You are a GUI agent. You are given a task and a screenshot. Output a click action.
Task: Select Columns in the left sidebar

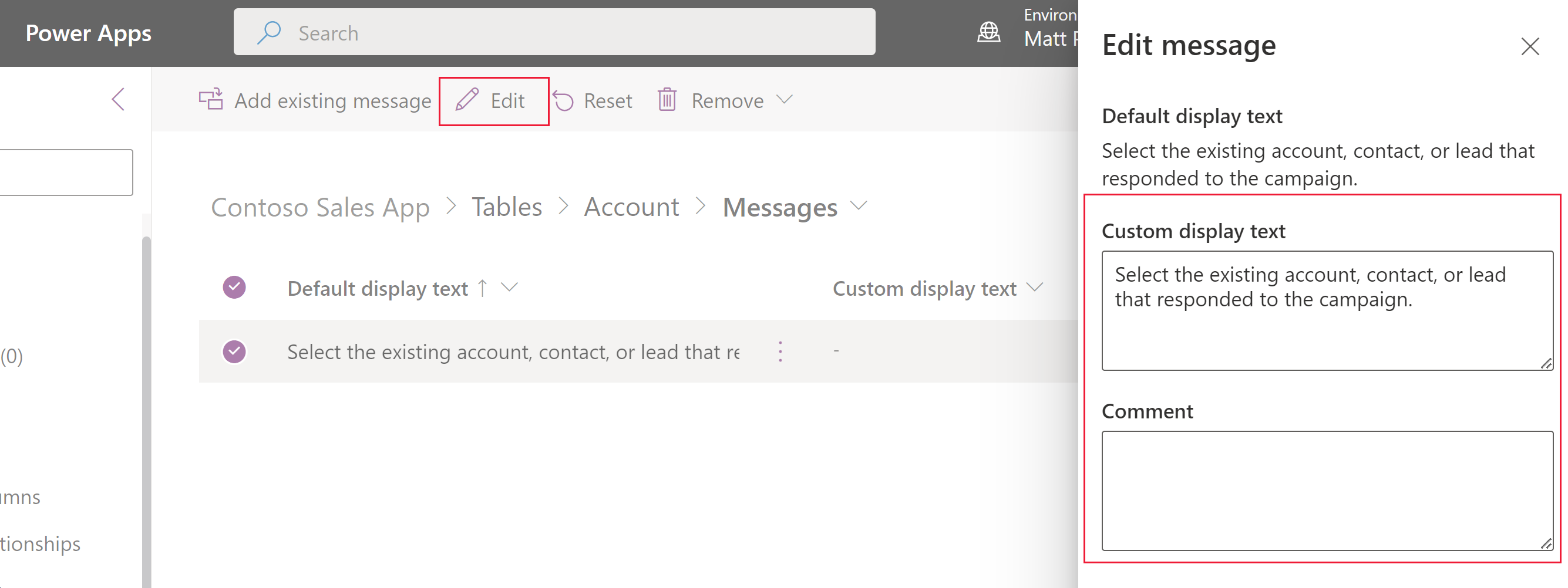pyautogui.click(x=19, y=497)
